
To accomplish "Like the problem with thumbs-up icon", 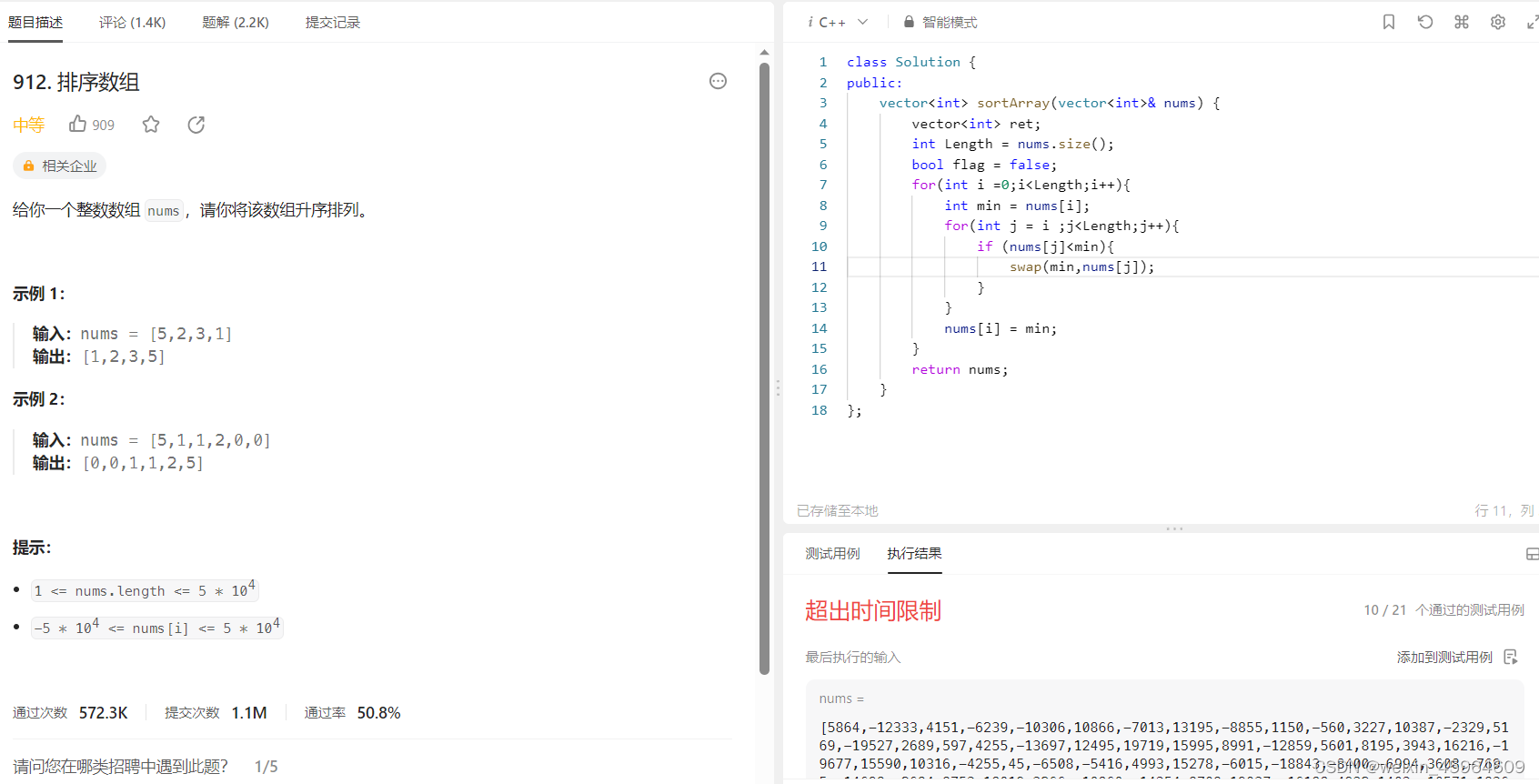I will tap(78, 124).
